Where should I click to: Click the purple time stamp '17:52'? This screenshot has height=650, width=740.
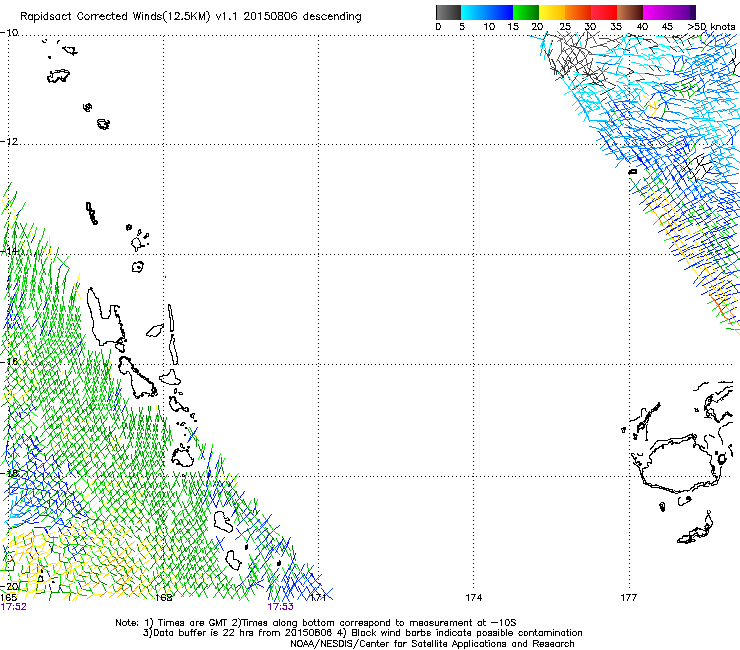(14, 607)
